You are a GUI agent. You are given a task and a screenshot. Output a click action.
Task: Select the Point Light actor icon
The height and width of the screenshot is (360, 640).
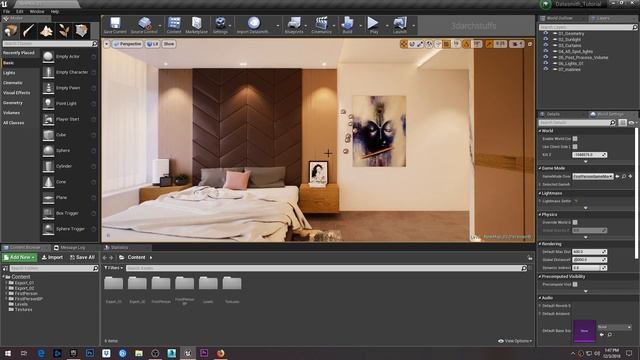tap(48, 103)
